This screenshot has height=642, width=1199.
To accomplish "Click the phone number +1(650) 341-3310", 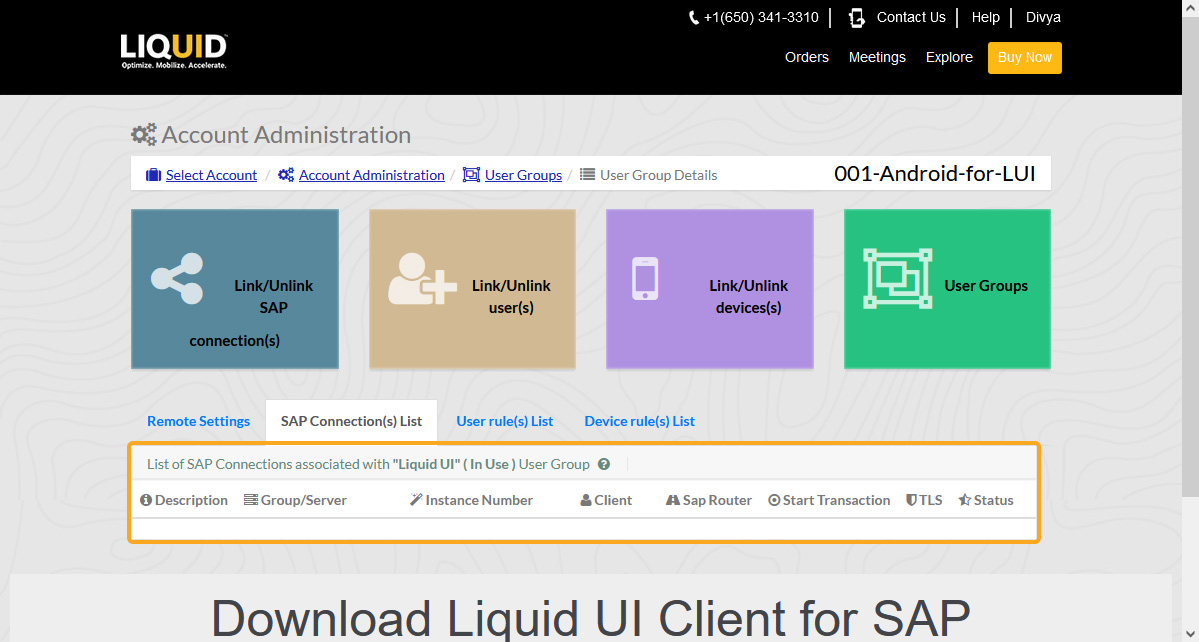I will (761, 18).
